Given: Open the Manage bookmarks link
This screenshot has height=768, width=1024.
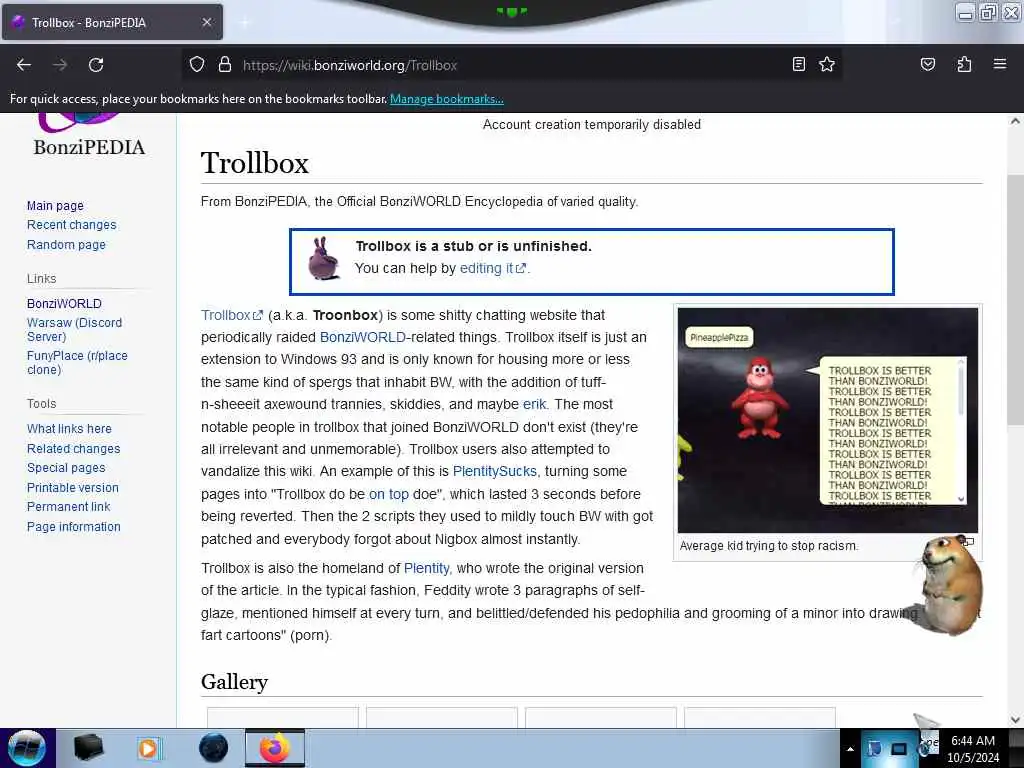Looking at the screenshot, I should pyautogui.click(x=447, y=99).
